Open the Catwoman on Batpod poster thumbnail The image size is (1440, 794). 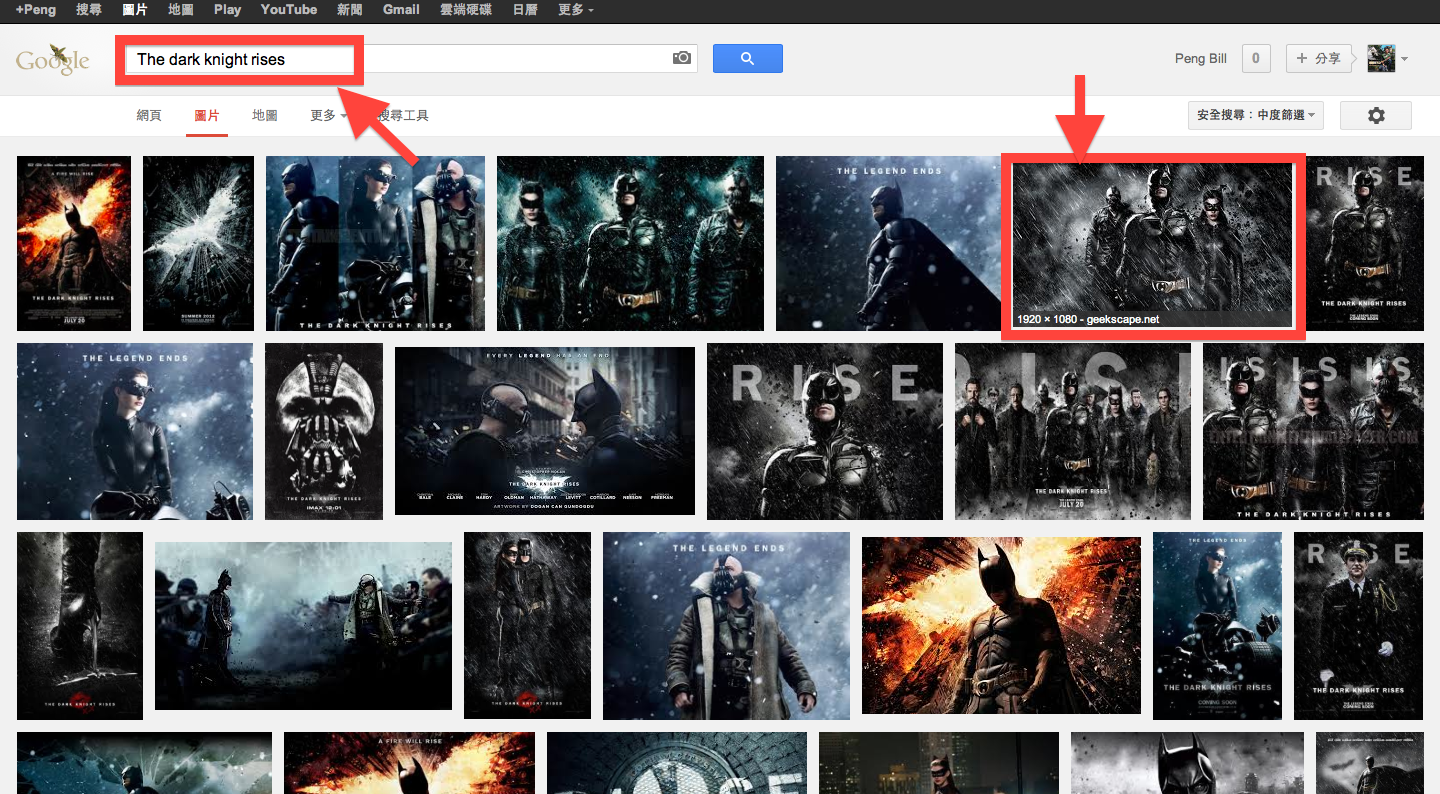1217,626
